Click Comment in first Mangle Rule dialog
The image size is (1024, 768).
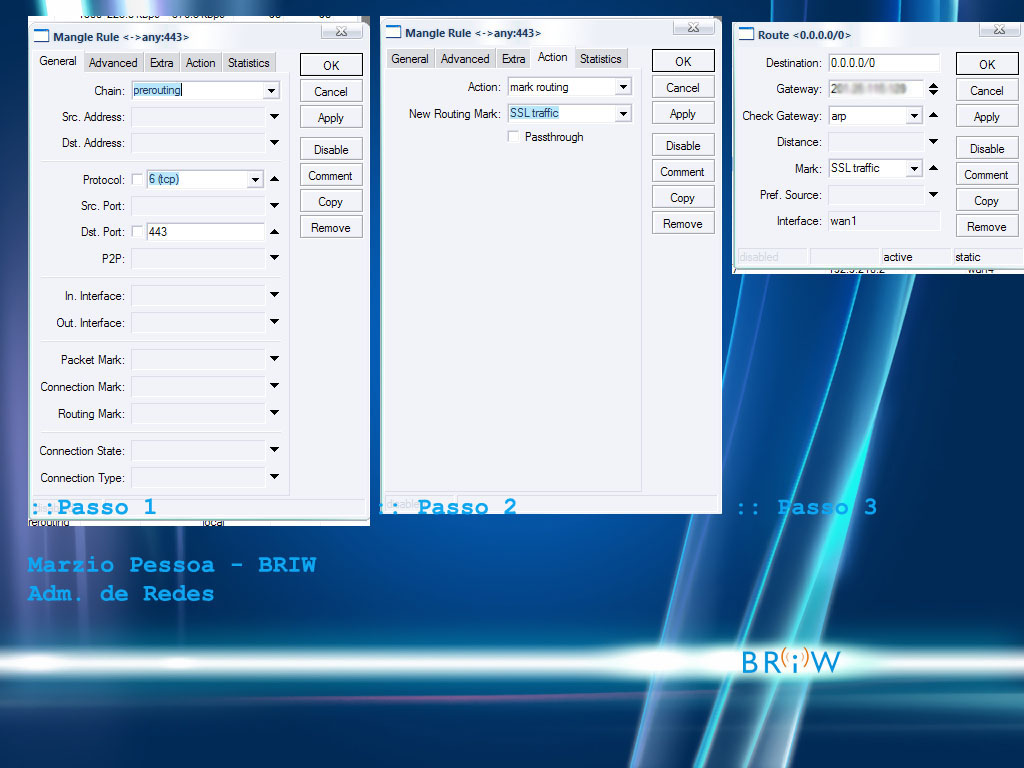pyautogui.click(x=331, y=176)
